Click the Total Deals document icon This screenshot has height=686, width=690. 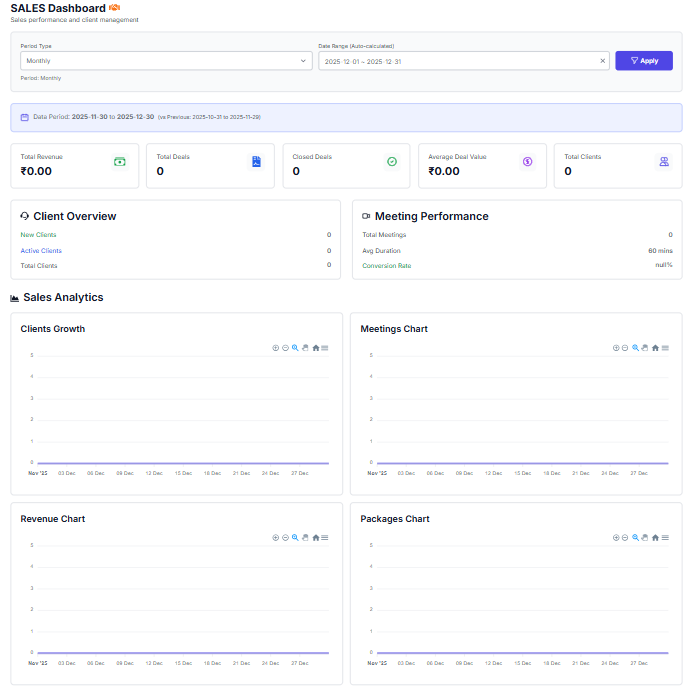[x=256, y=161]
